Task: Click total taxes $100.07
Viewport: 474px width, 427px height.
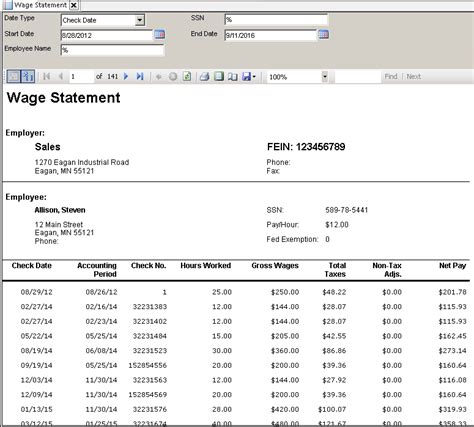Action: click(332, 409)
